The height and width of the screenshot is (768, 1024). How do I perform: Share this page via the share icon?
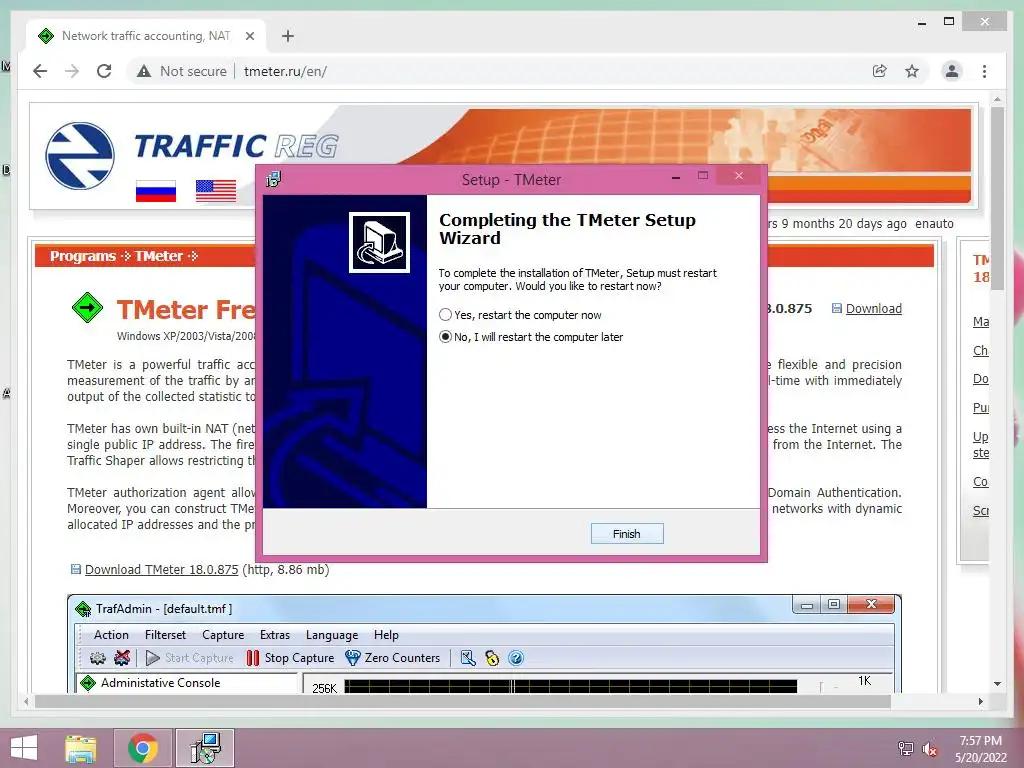point(880,71)
